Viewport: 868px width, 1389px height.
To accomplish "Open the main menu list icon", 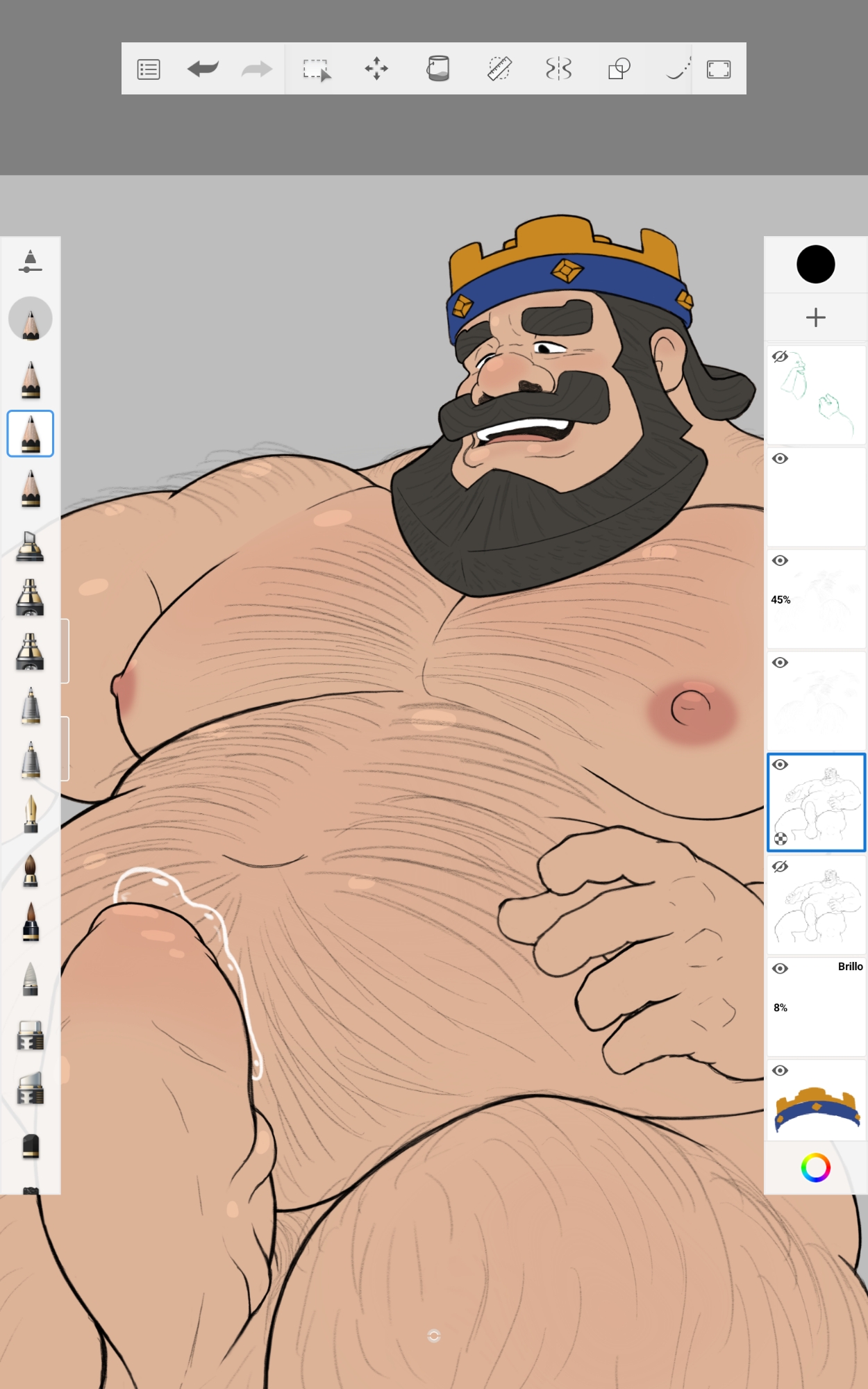I will pos(149,69).
